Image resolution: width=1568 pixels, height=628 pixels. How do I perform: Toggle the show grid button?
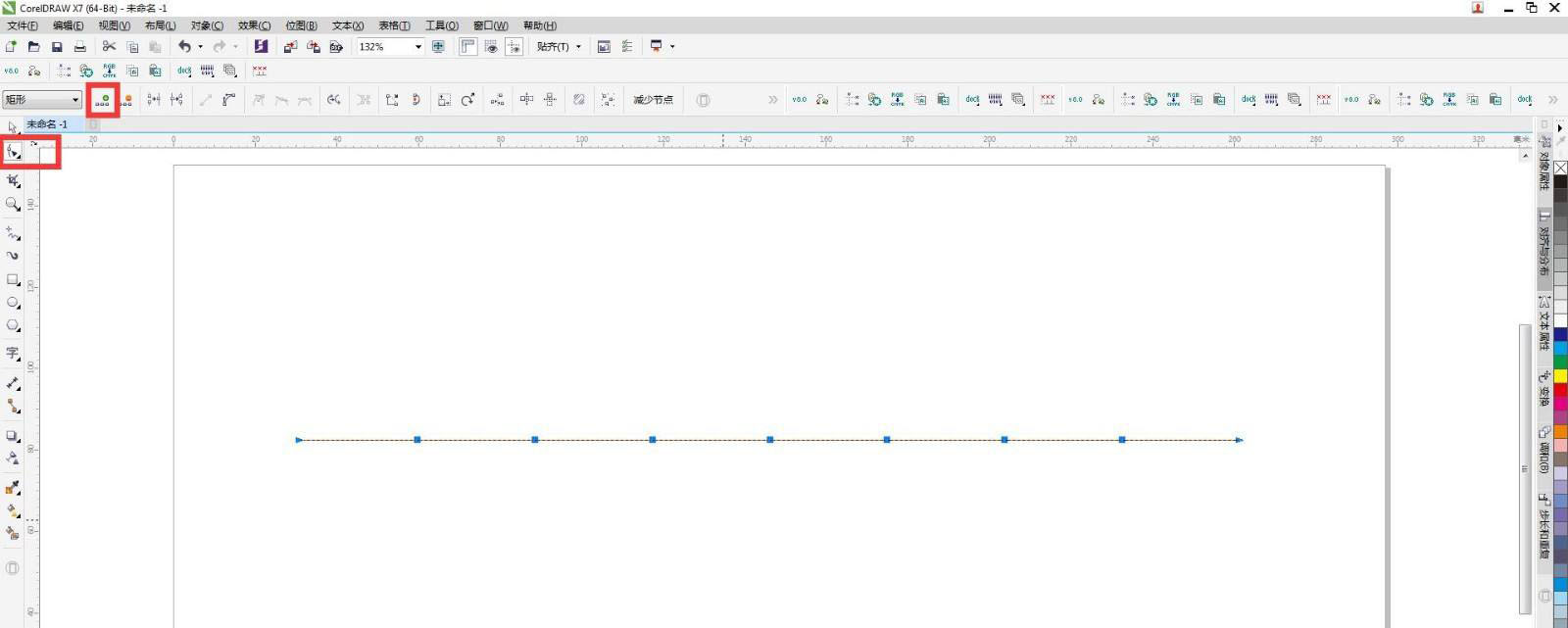pyautogui.click(x=491, y=47)
